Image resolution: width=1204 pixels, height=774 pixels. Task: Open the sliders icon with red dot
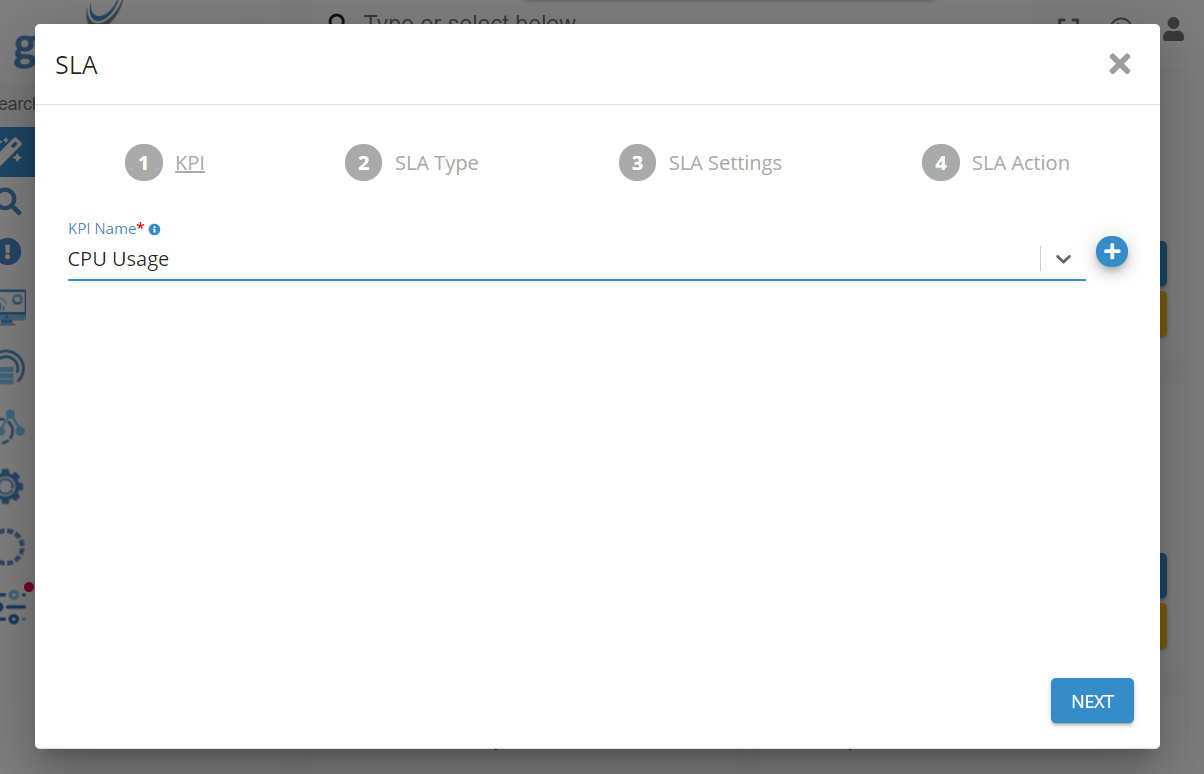14,606
